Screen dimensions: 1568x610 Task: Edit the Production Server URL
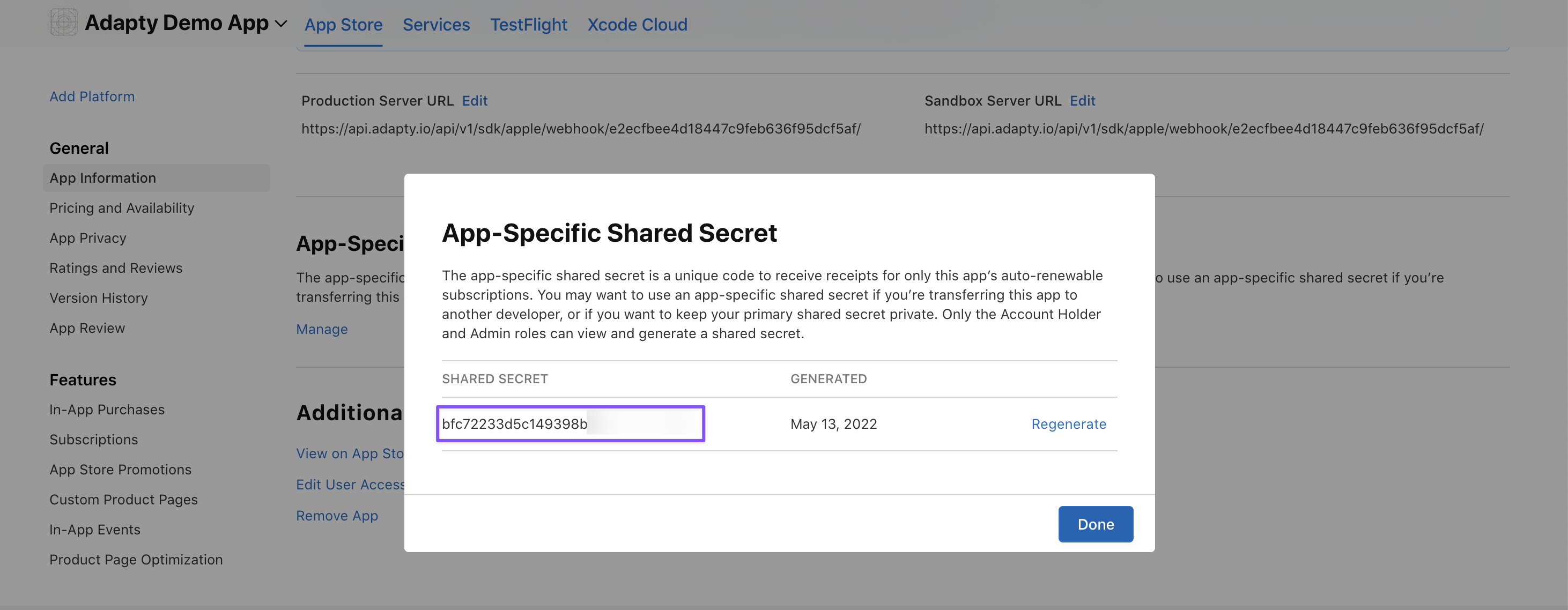(474, 100)
